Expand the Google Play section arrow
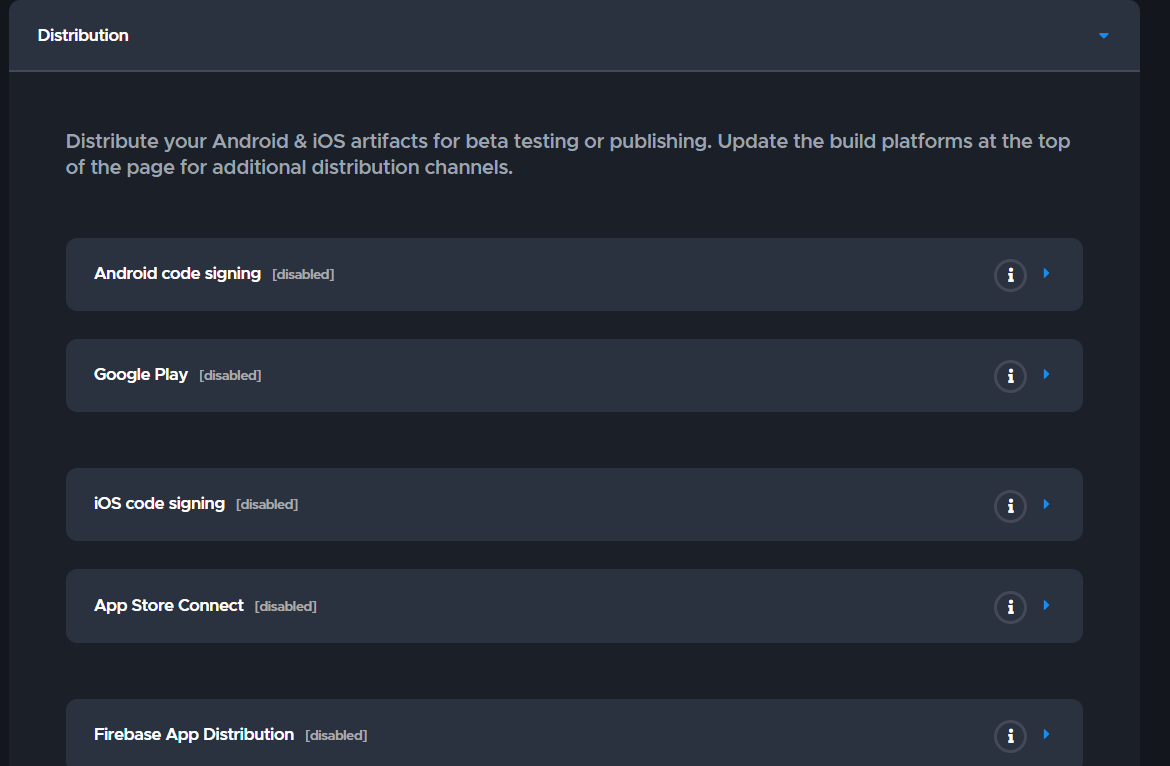Image resolution: width=1170 pixels, height=766 pixels. 1046,374
